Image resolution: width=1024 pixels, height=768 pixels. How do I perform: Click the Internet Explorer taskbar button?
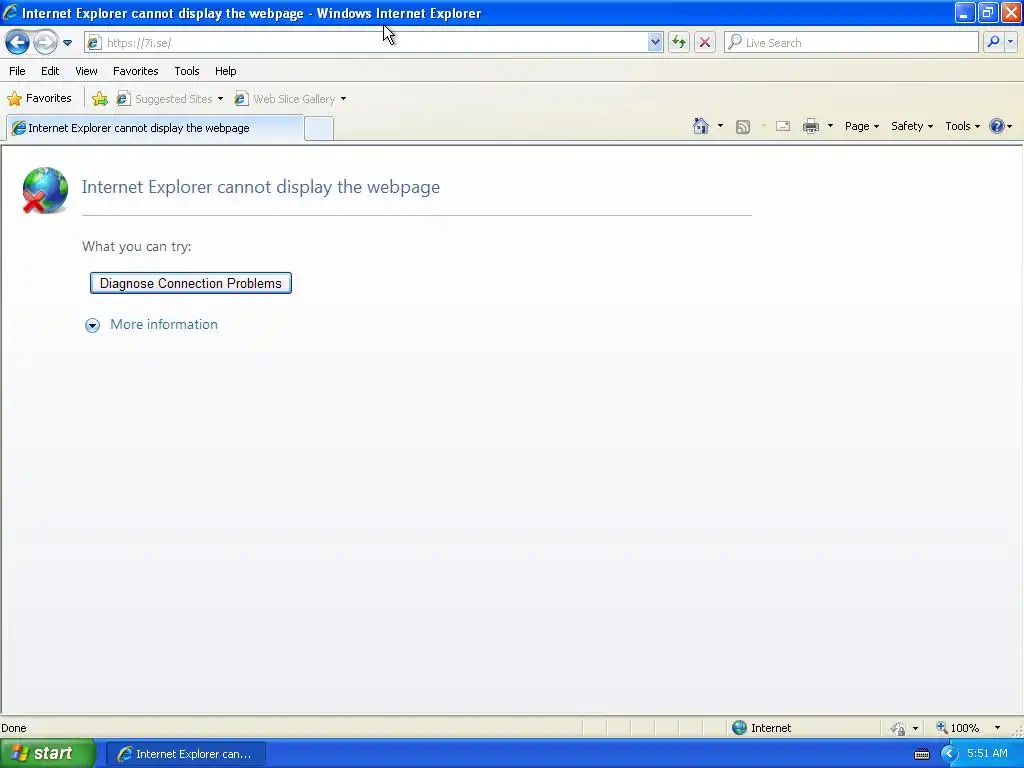185,754
